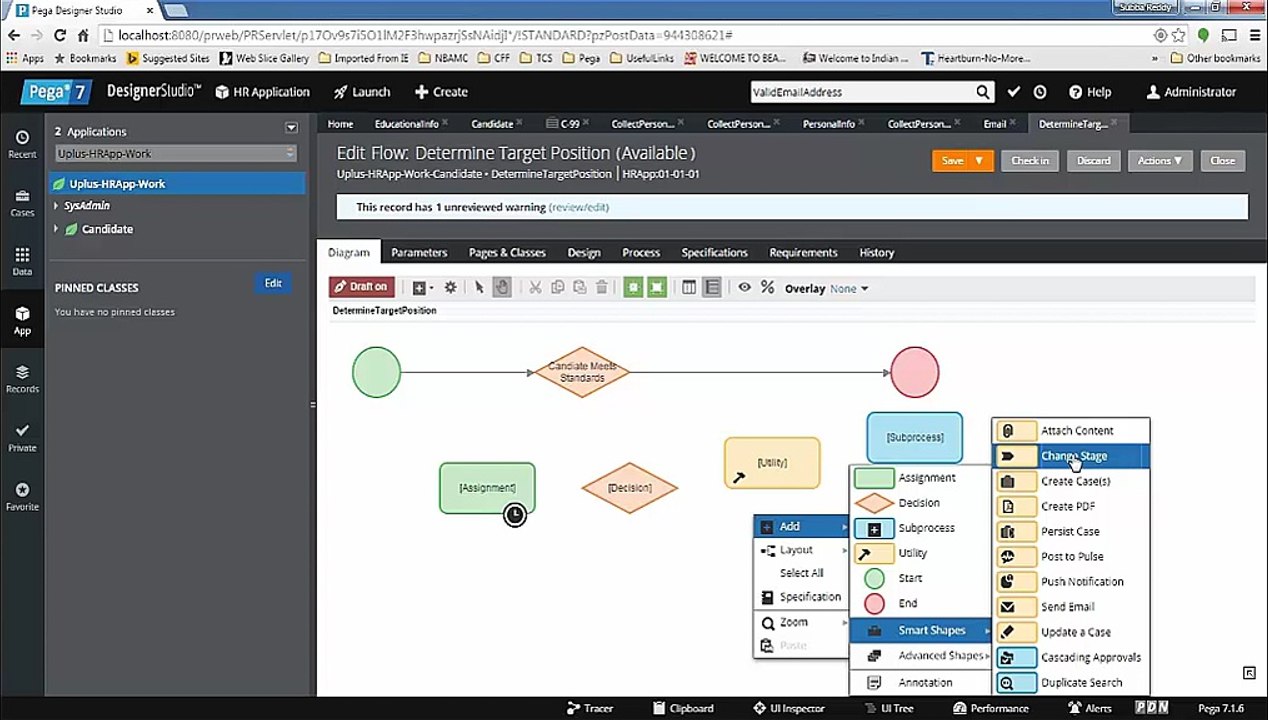Open the Records explorer icon

[22, 379]
